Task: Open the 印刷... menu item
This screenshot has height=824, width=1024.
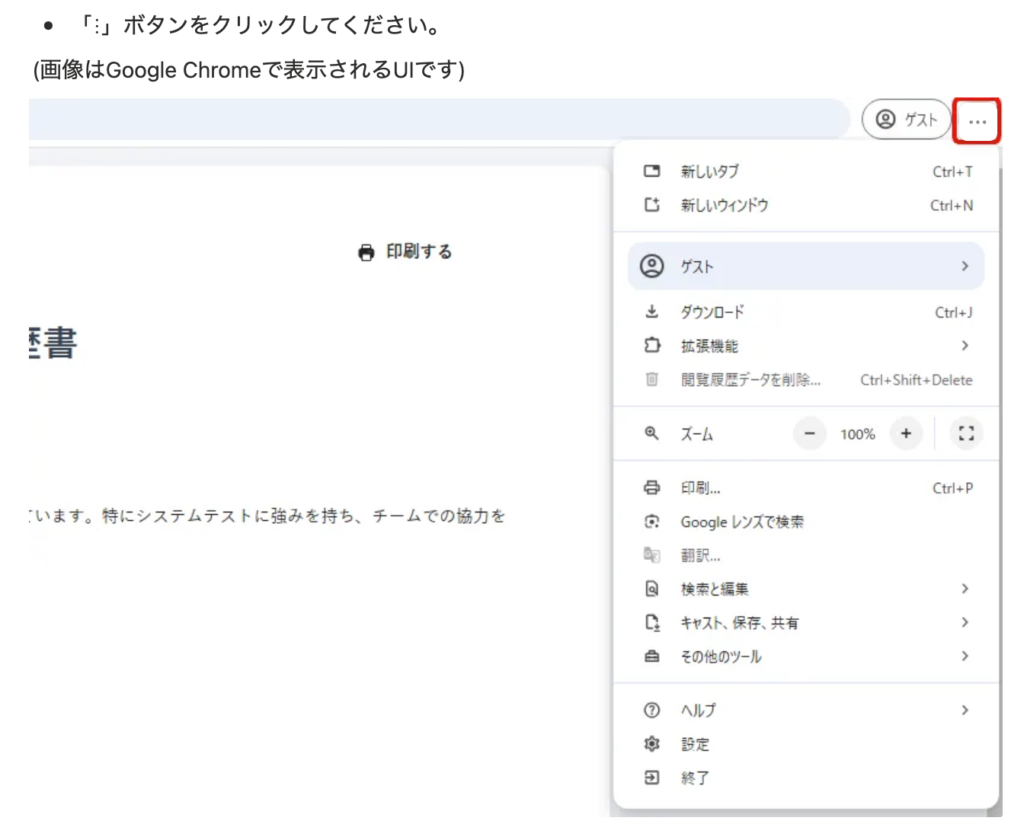Action: point(701,489)
